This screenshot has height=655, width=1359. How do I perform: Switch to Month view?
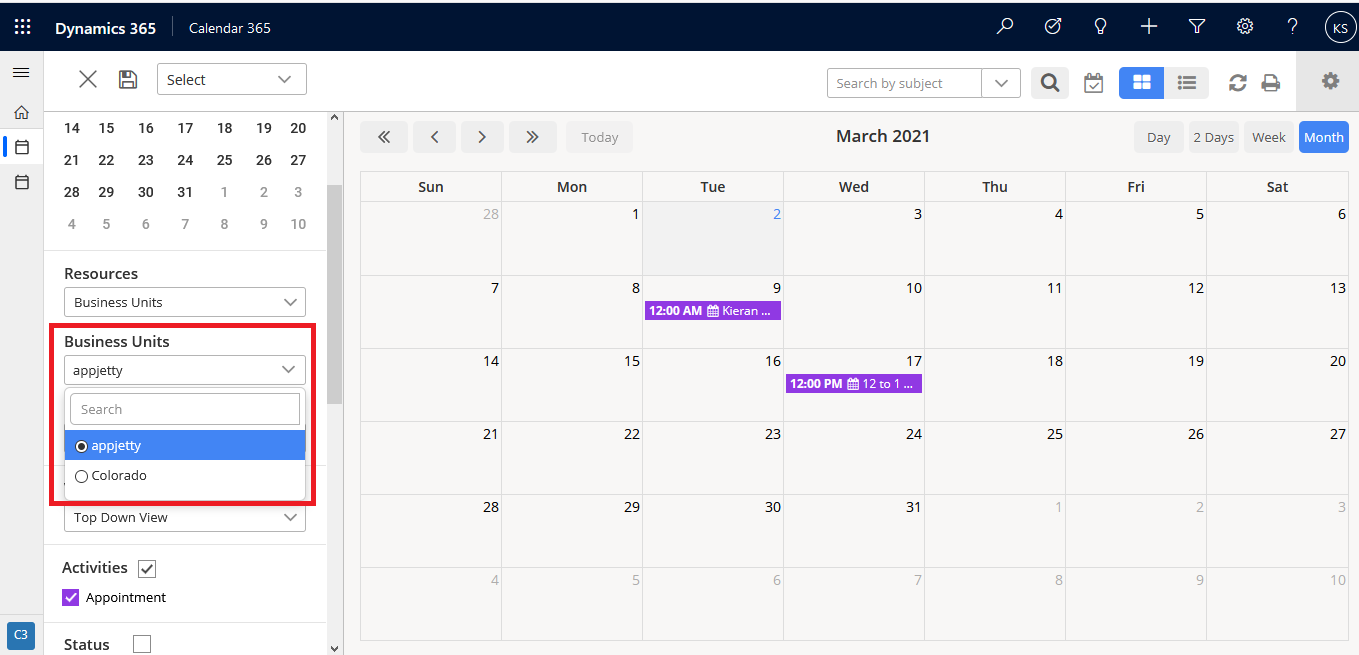(1324, 137)
